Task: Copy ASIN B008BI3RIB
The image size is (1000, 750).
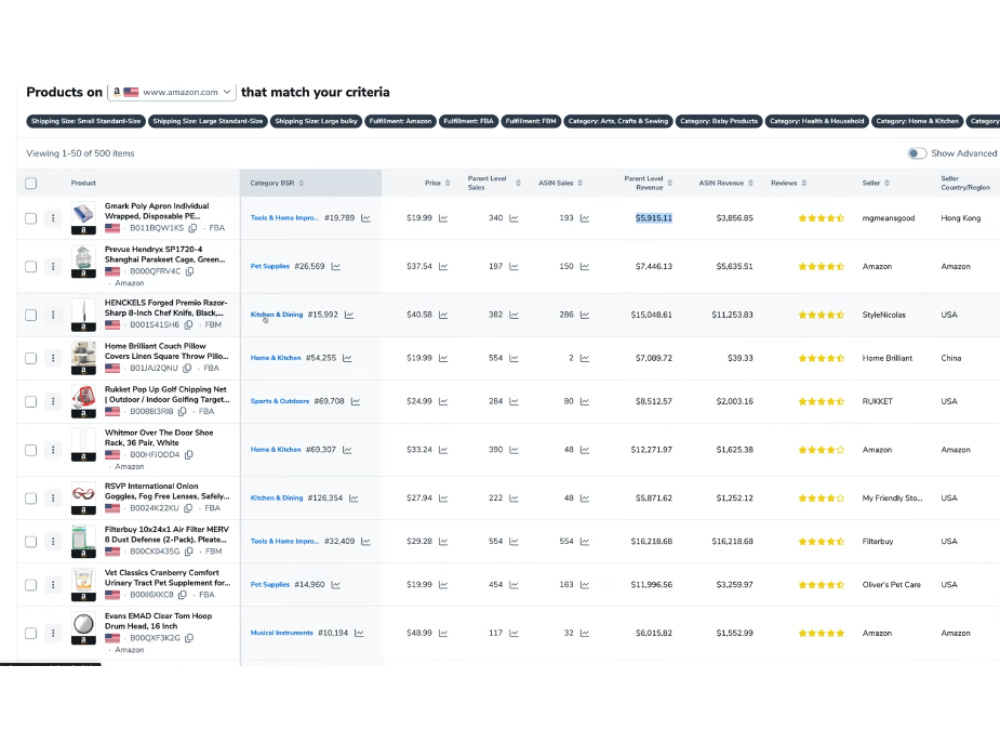Action: (x=182, y=412)
